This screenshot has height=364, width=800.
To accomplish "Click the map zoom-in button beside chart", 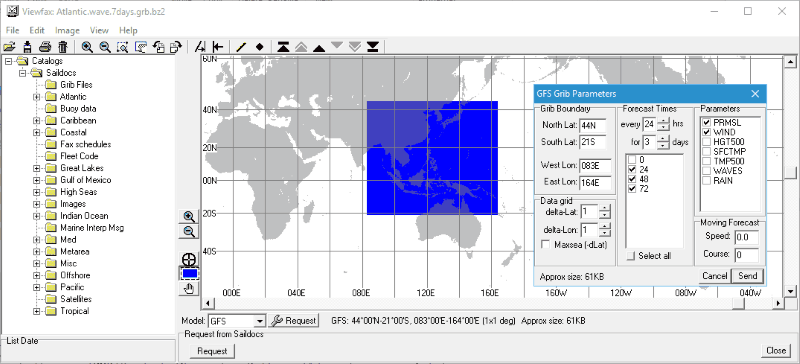I will click(189, 216).
